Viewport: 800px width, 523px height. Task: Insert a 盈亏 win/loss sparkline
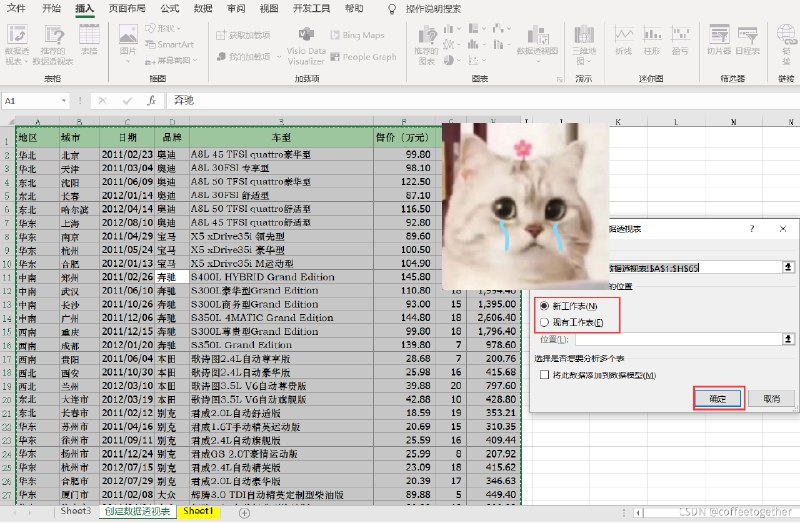[x=680, y=40]
